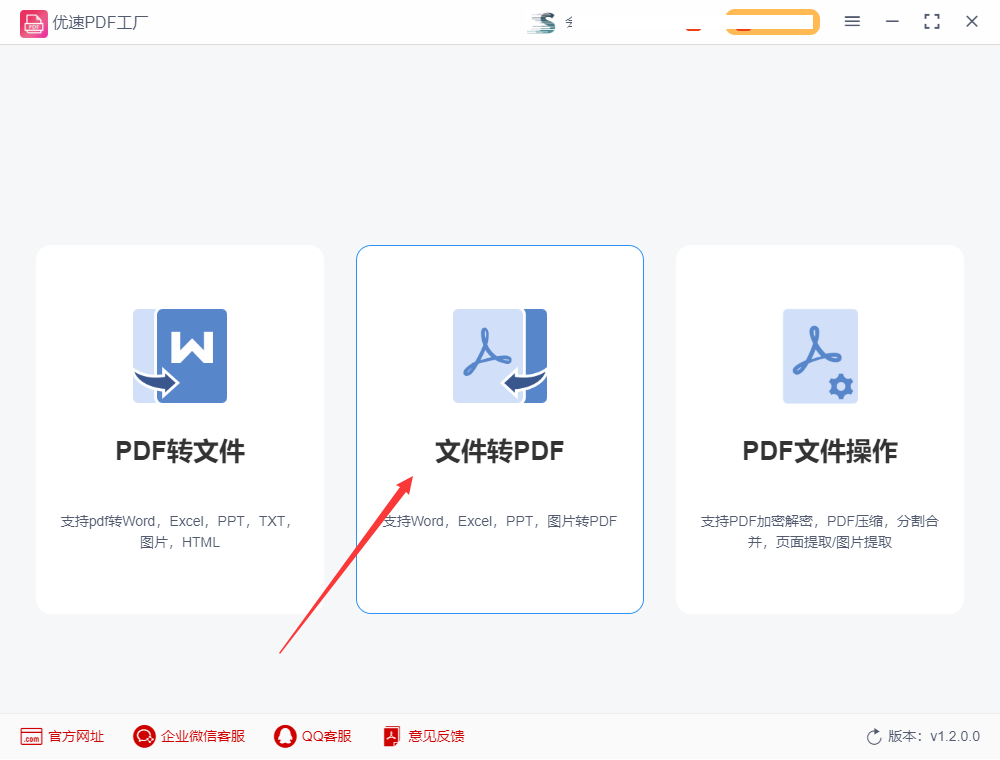1000x760 pixels.
Task: Open the PDF转文件 conversion card
Action: [180, 429]
